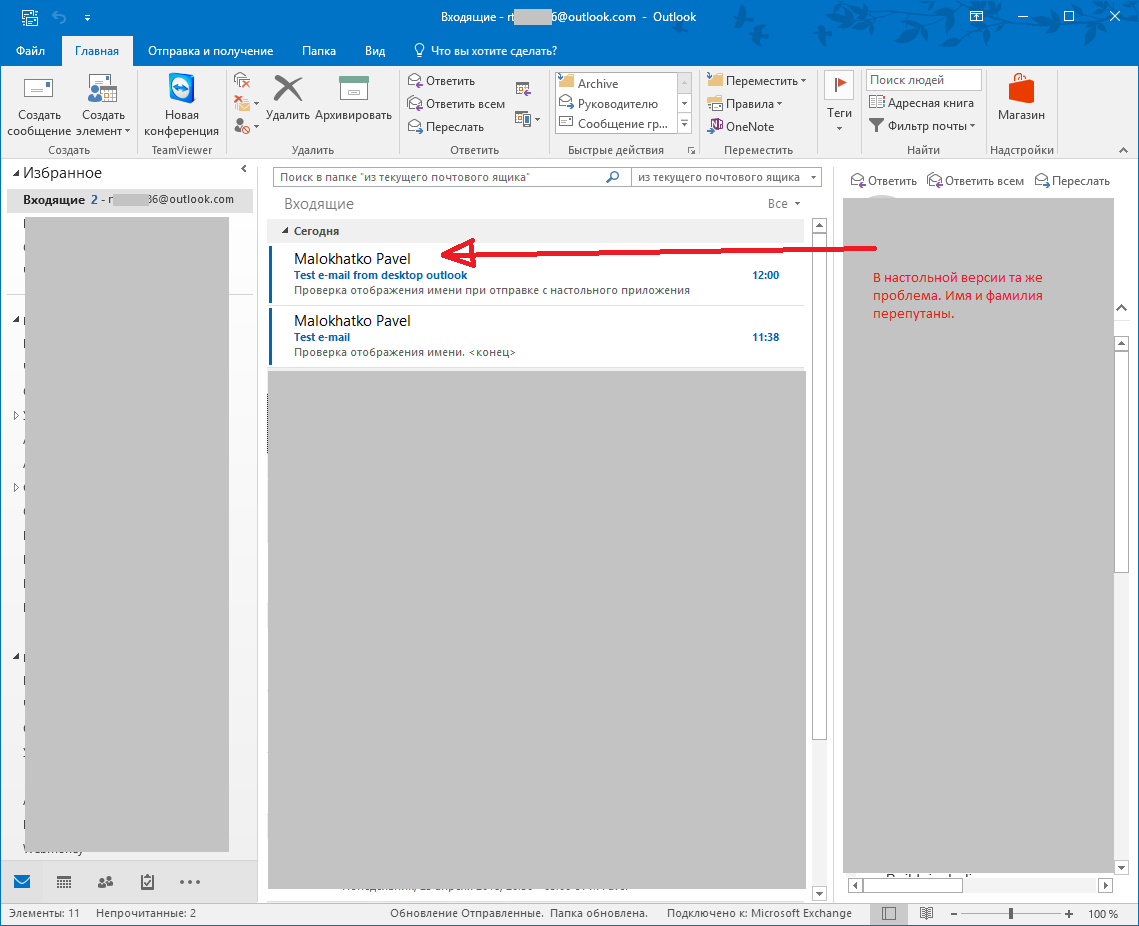Screen dimensions: 1139x926
Task: Select the To Manager quick step
Action: pos(617,103)
